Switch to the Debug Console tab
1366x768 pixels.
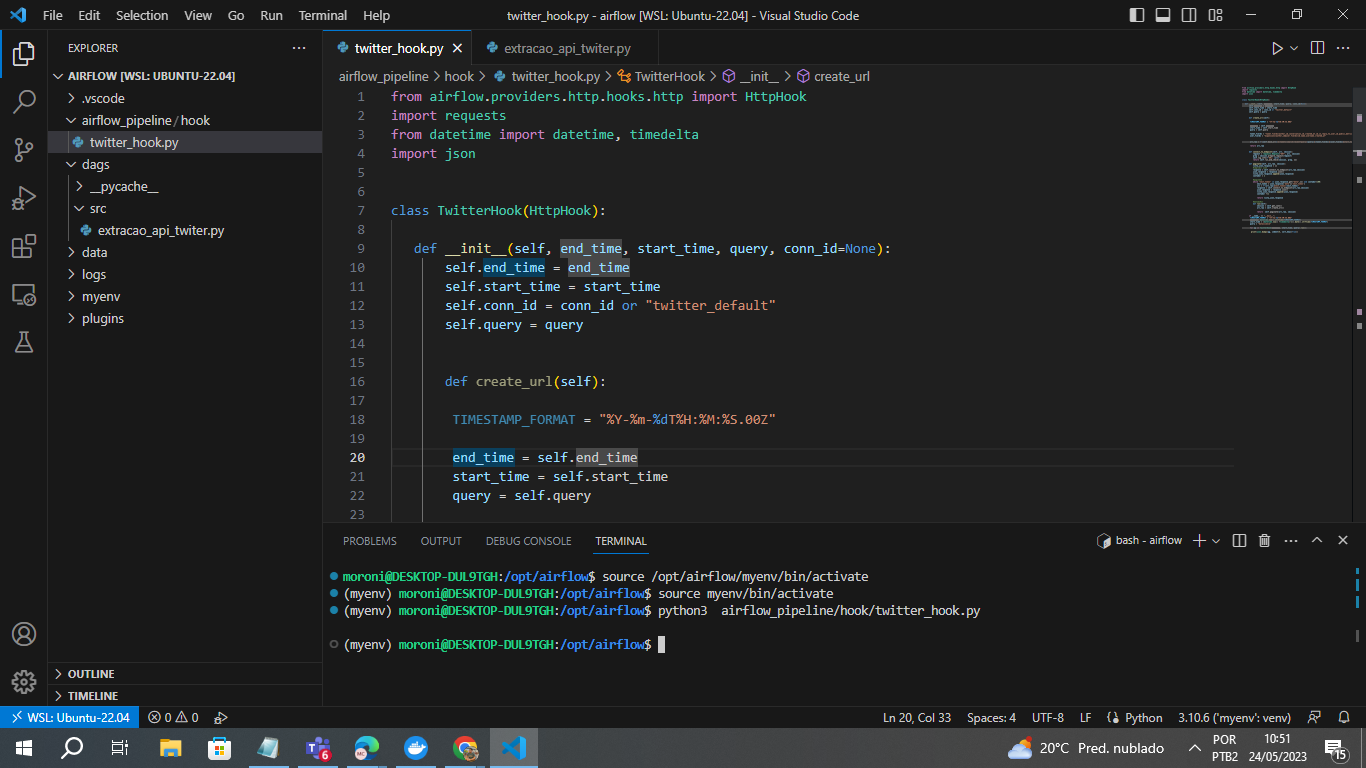coord(529,541)
